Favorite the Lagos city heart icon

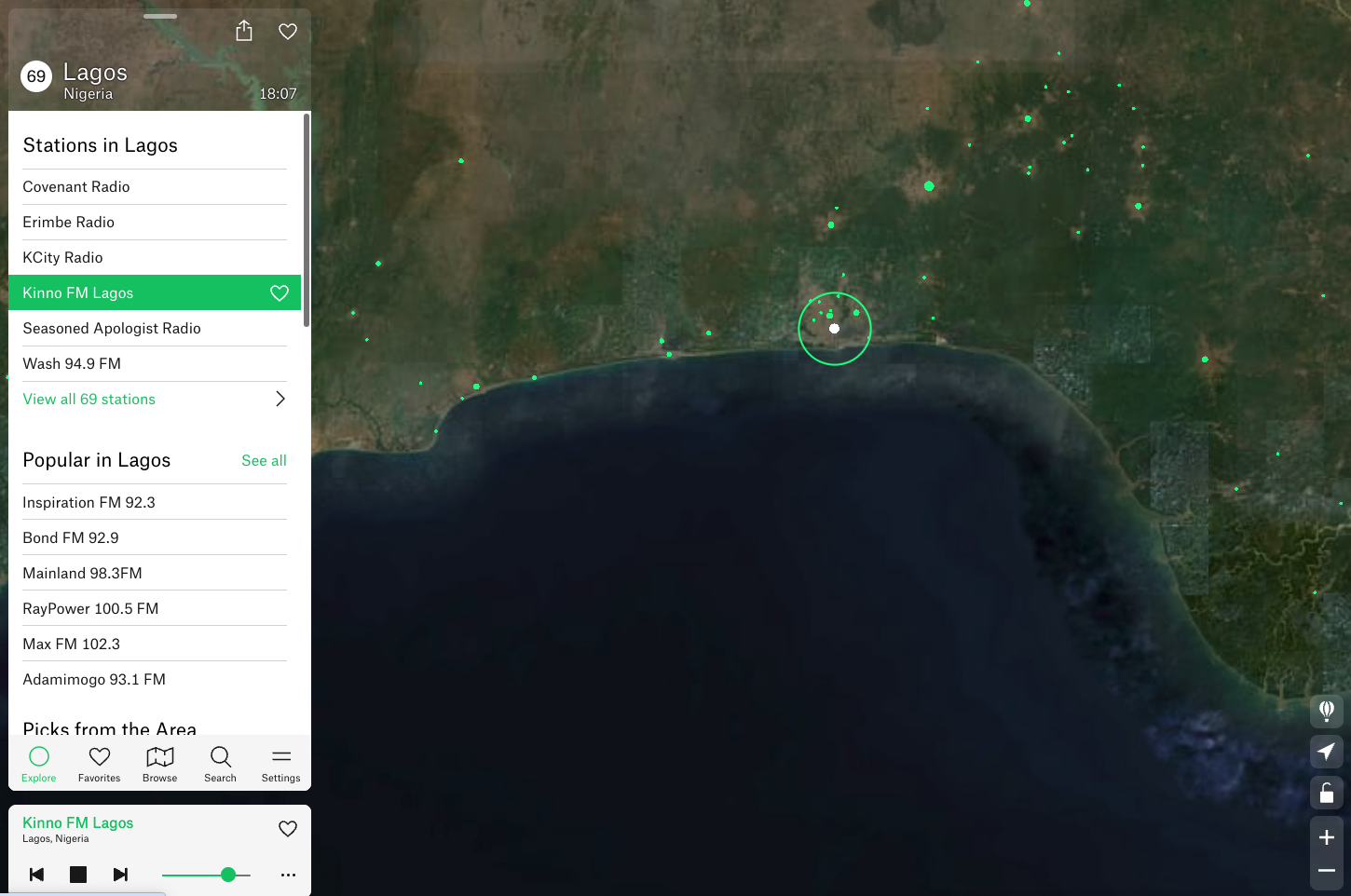click(288, 32)
